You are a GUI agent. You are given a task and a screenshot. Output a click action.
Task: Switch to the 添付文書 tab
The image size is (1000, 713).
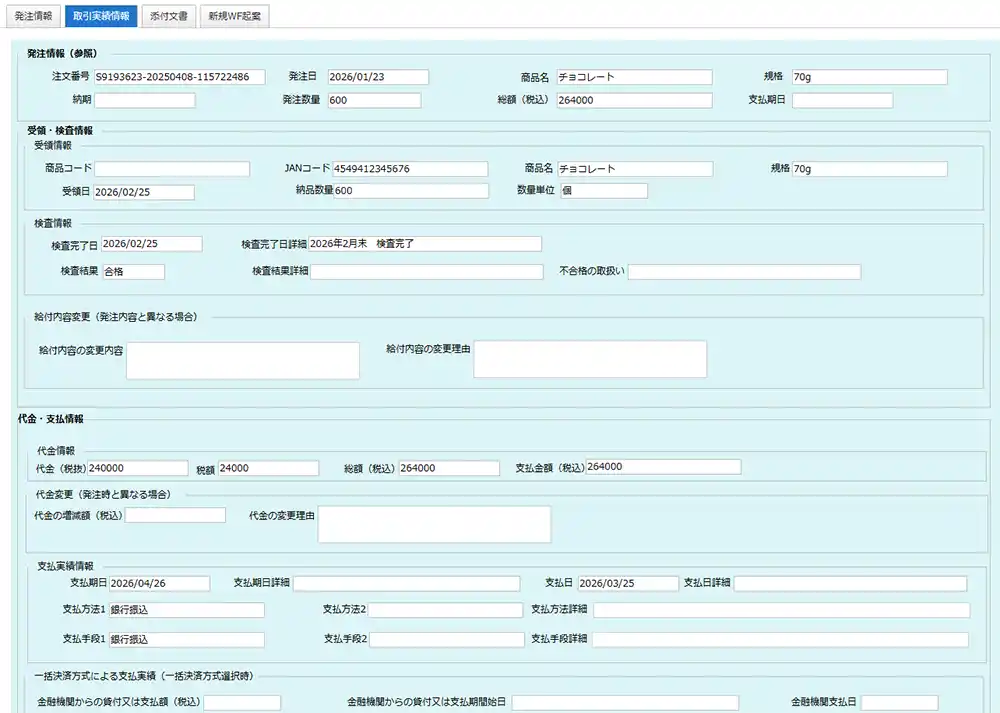(x=167, y=16)
